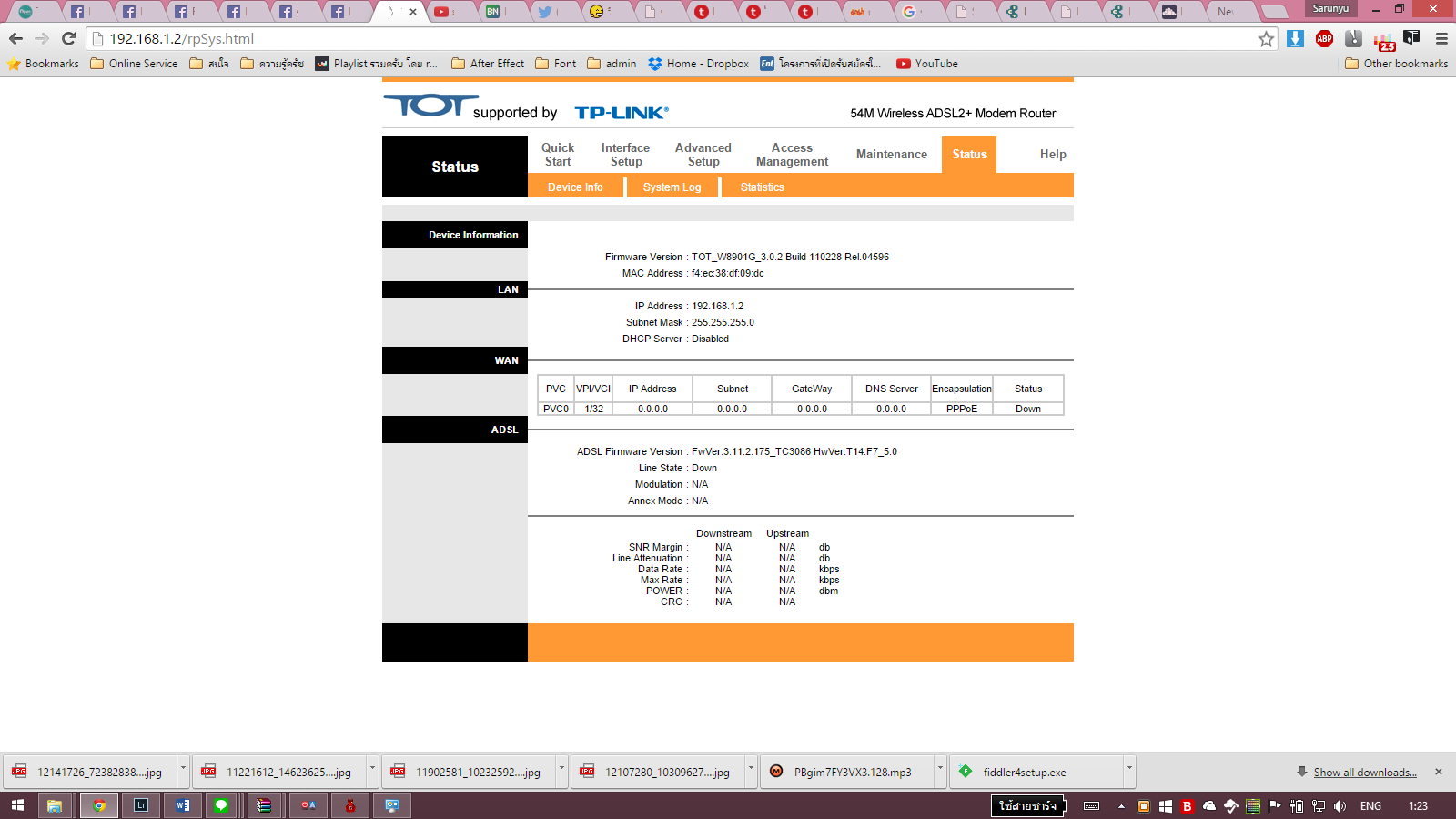The width and height of the screenshot is (1456, 819).
Task: Open the taskbar clock showing 1:23
Action: click(x=1418, y=806)
